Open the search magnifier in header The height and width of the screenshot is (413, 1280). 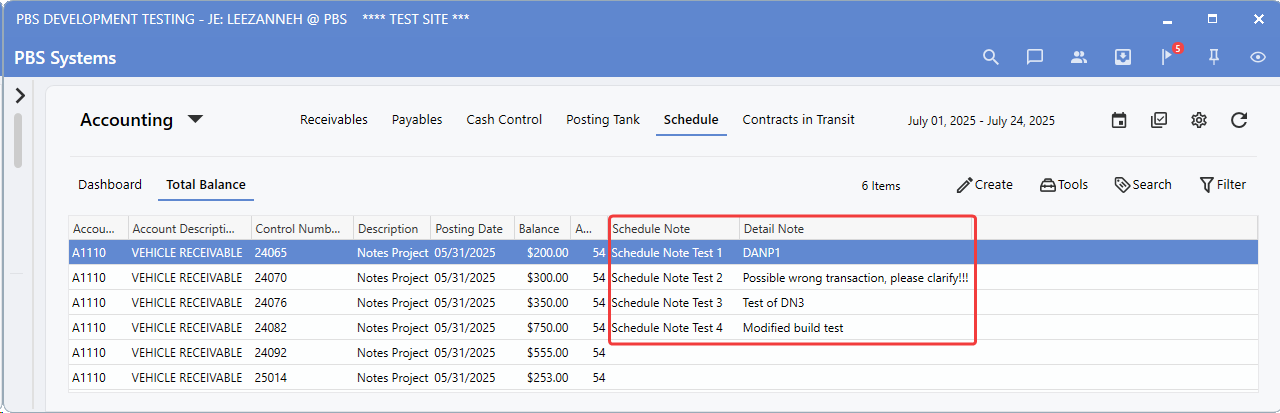990,57
